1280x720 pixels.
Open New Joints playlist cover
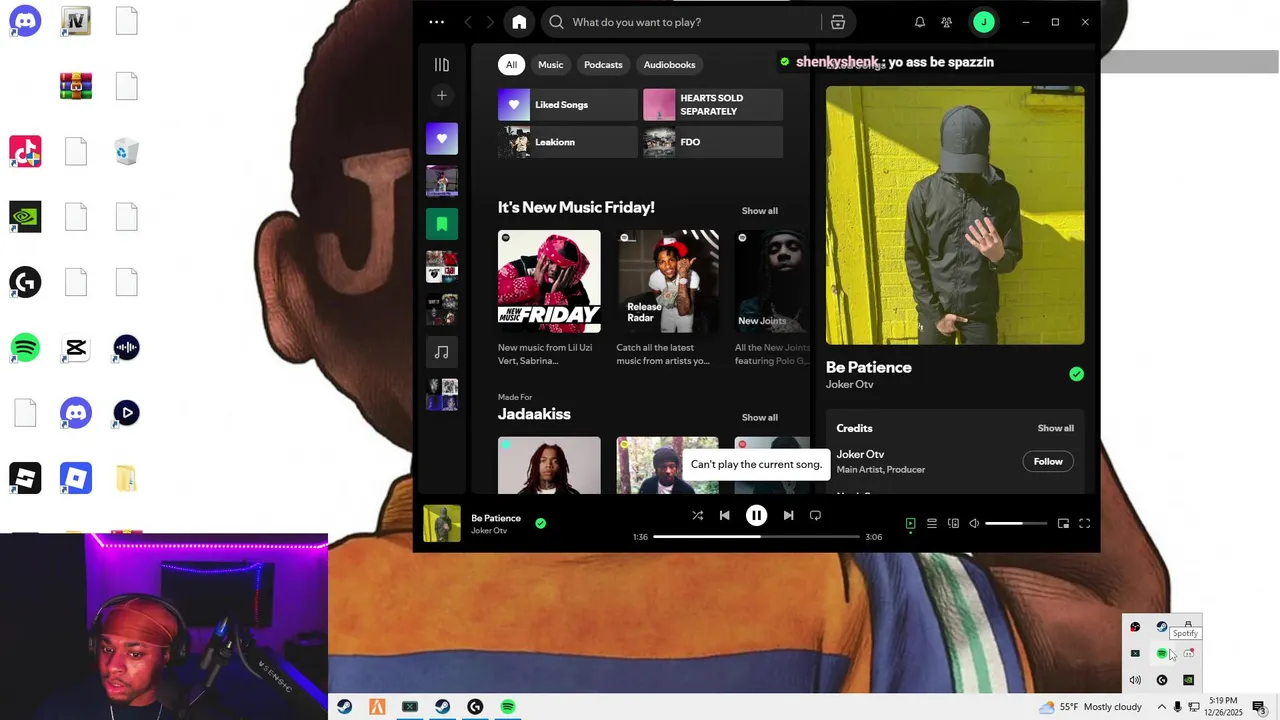[x=772, y=282]
